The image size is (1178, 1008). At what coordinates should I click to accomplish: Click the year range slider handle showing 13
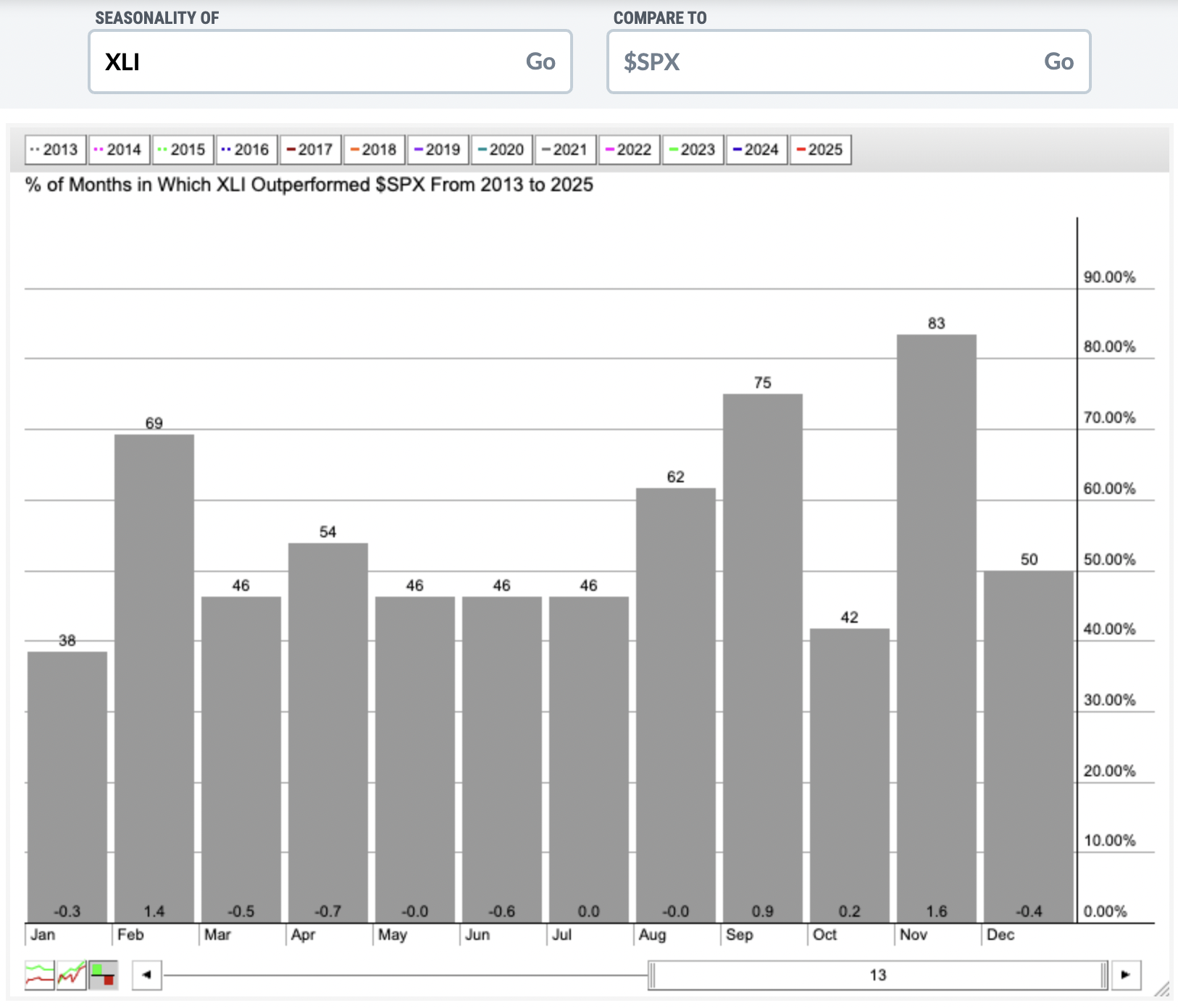[x=878, y=975]
